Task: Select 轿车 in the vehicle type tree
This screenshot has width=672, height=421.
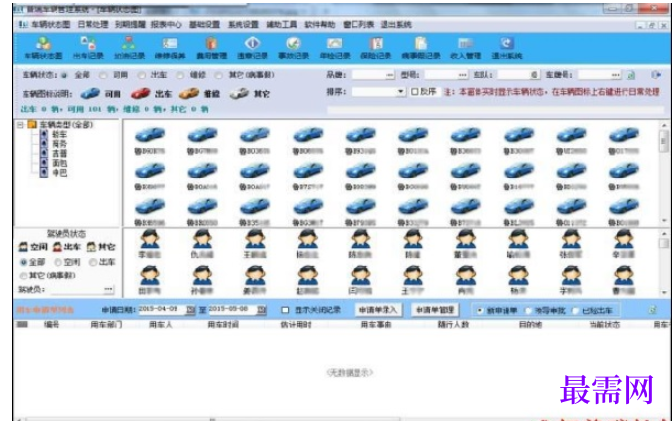Action: pos(59,134)
